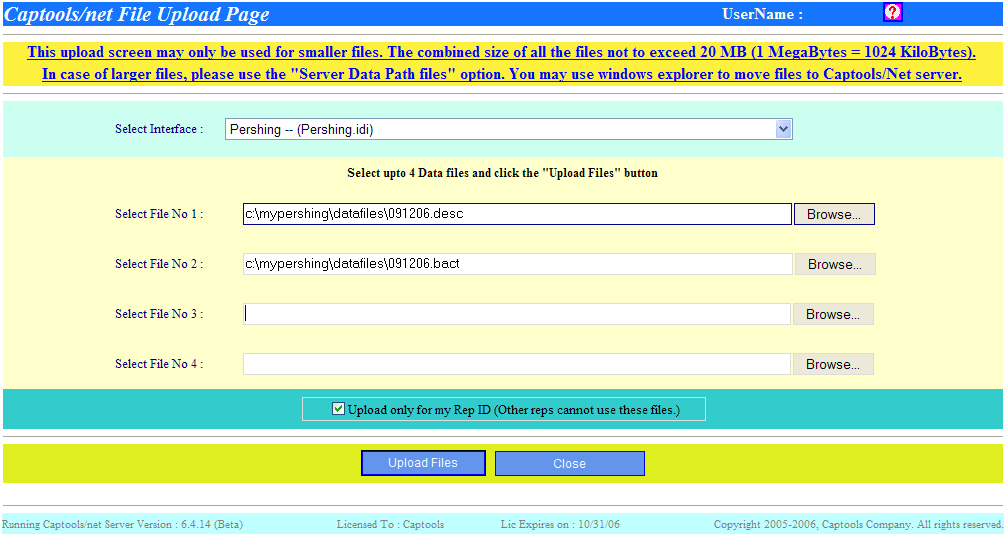Click the 20 MB size limit notice link
The width and height of the screenshot is (1007, 537).
(501, 53)
